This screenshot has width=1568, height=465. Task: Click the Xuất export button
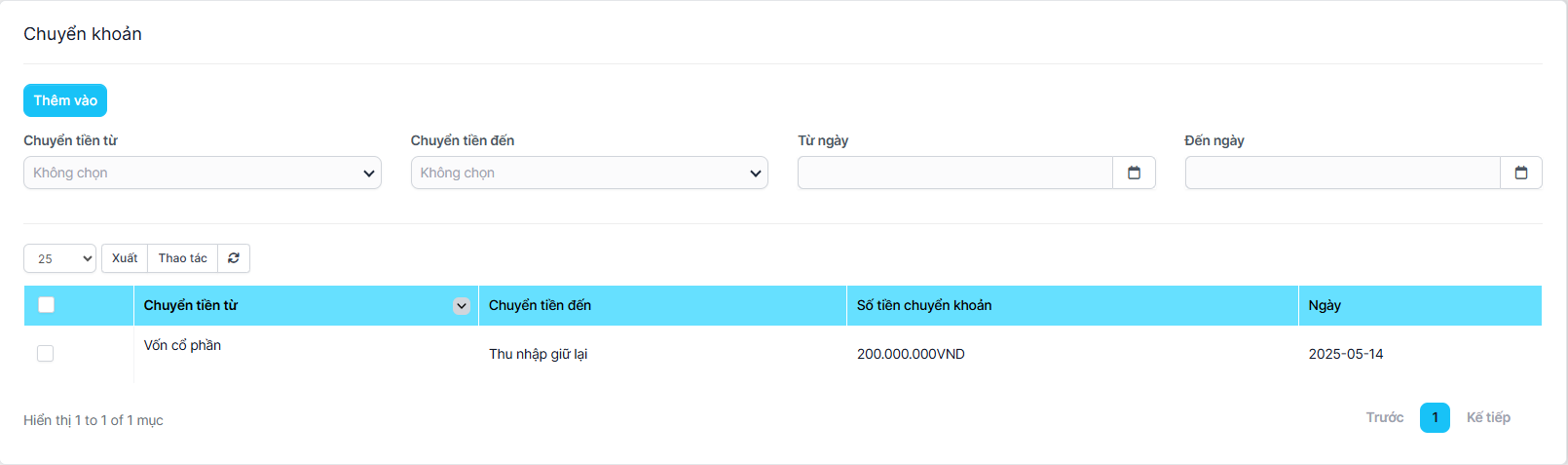[125, 258]
